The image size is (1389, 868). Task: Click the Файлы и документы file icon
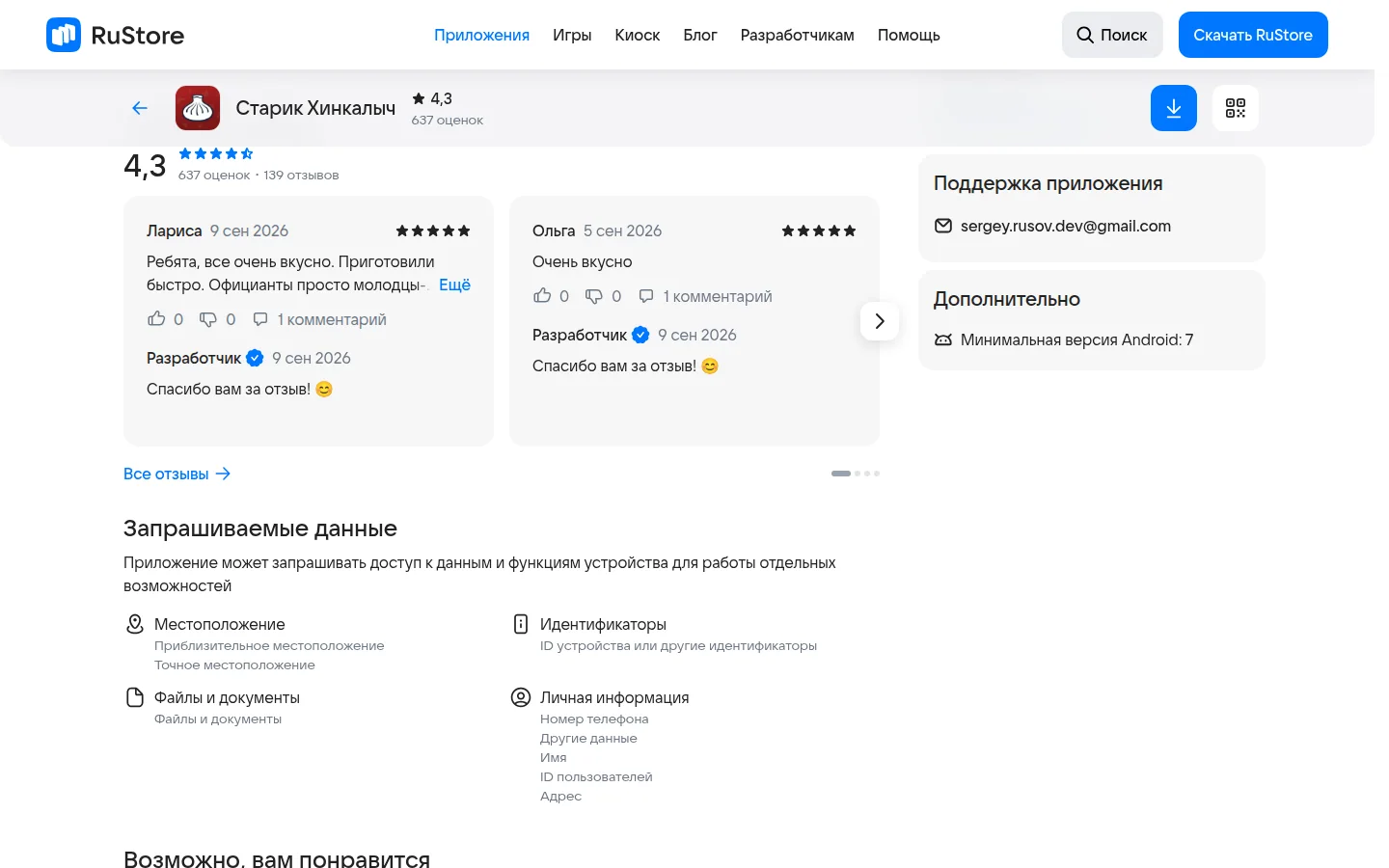(x=135, y=697)
